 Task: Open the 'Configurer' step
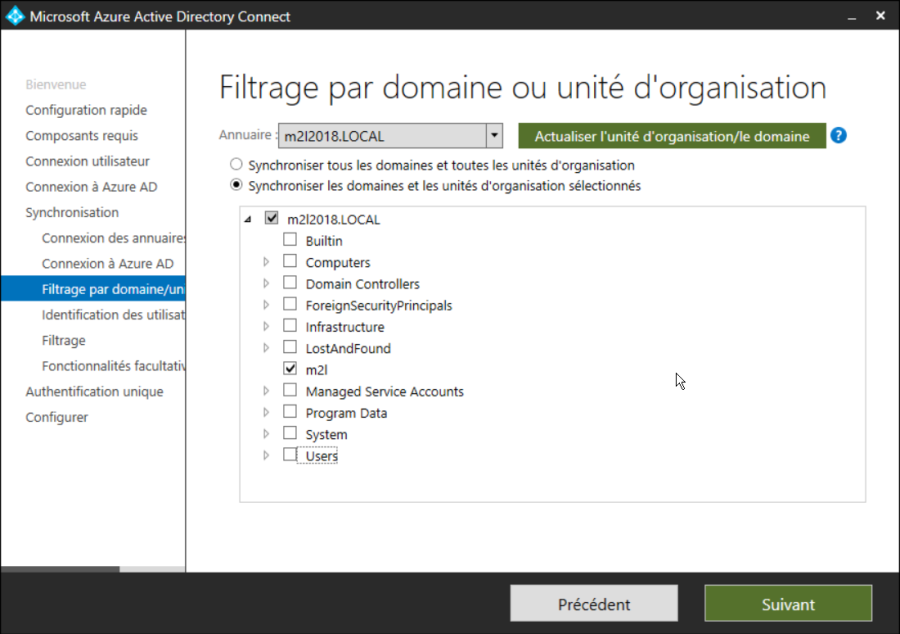(57, 418)
